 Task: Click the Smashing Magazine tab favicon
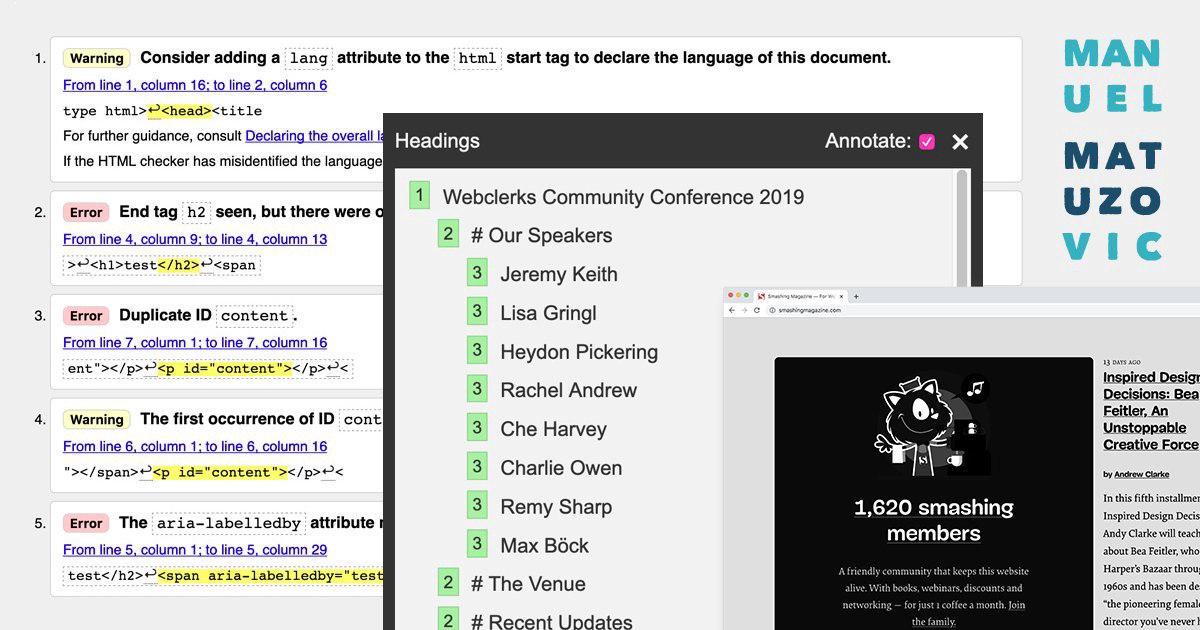point(761,296)
